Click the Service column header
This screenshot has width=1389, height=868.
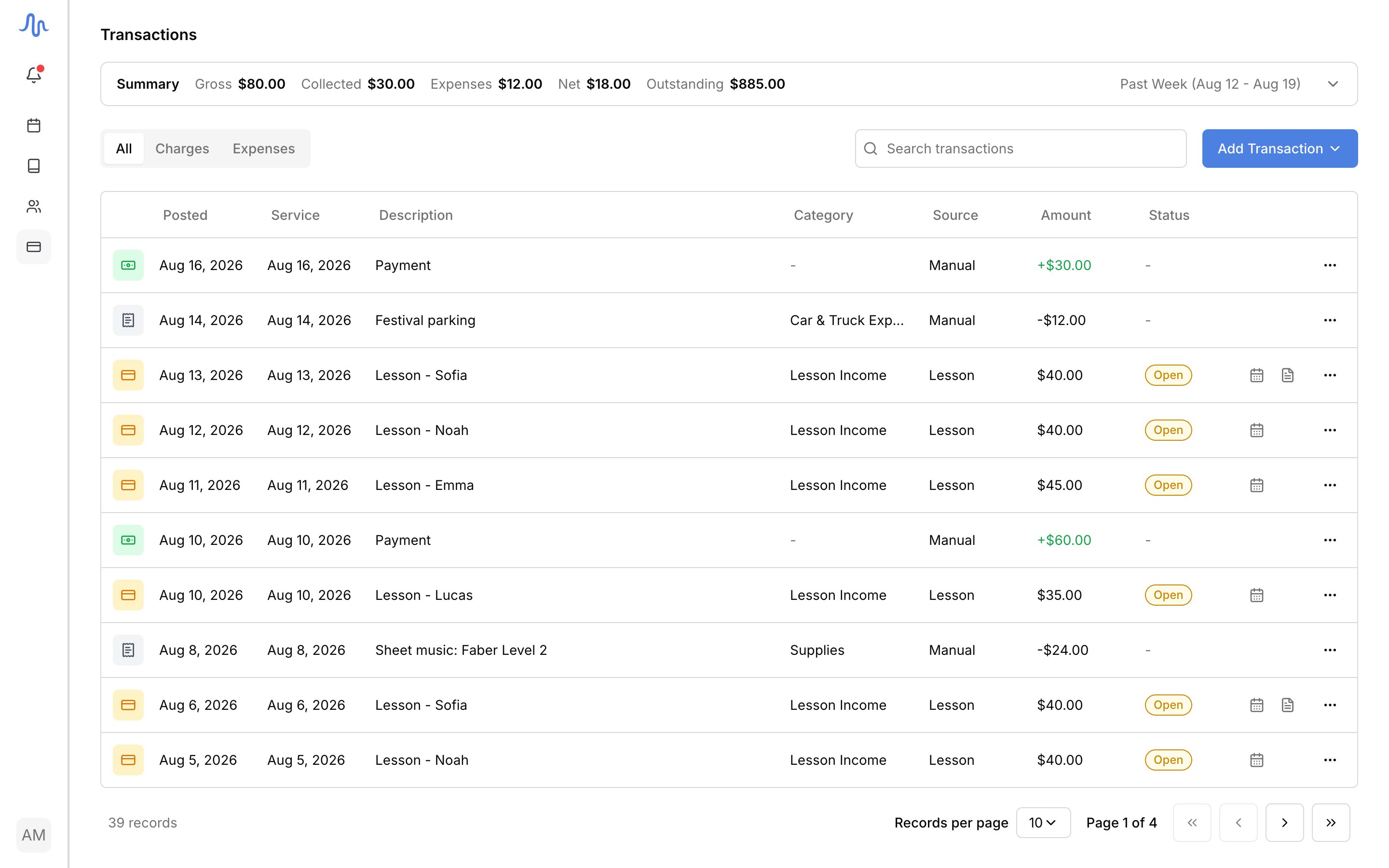coord(295,215)
